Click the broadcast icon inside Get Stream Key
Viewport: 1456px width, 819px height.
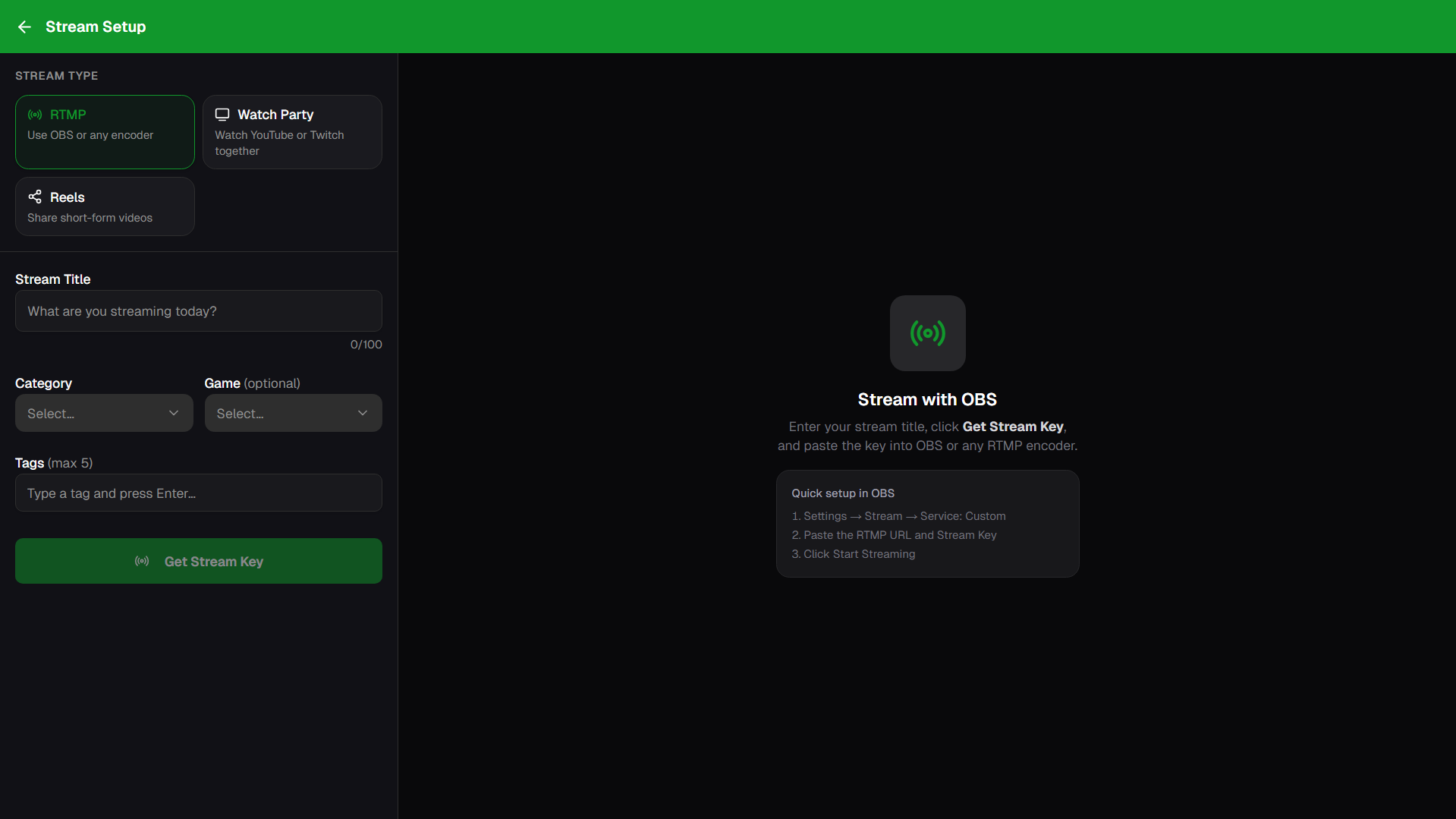pos(141,562)
